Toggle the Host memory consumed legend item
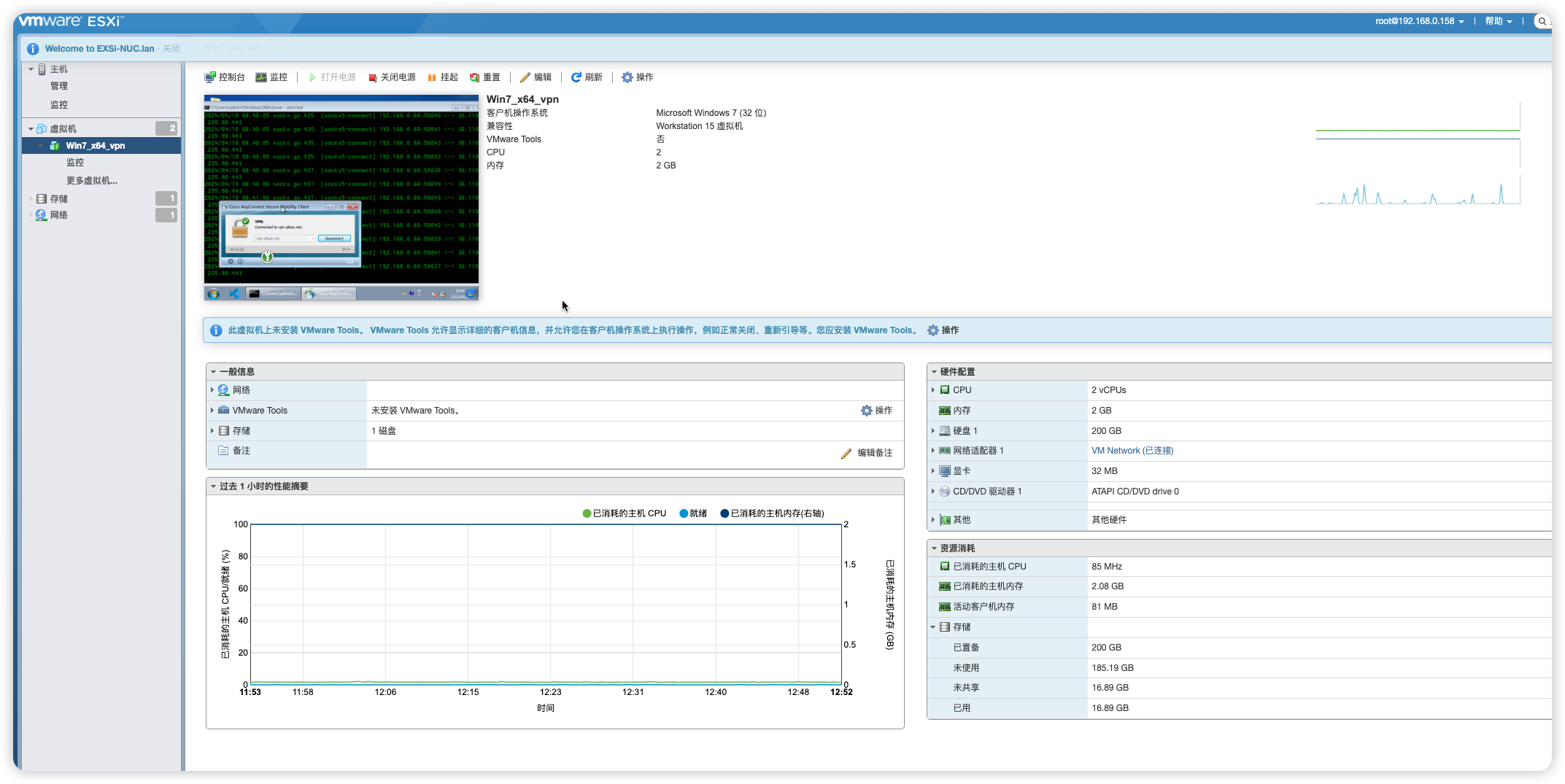The height and width of the screenshot is (784, 1565). point(772,513)
